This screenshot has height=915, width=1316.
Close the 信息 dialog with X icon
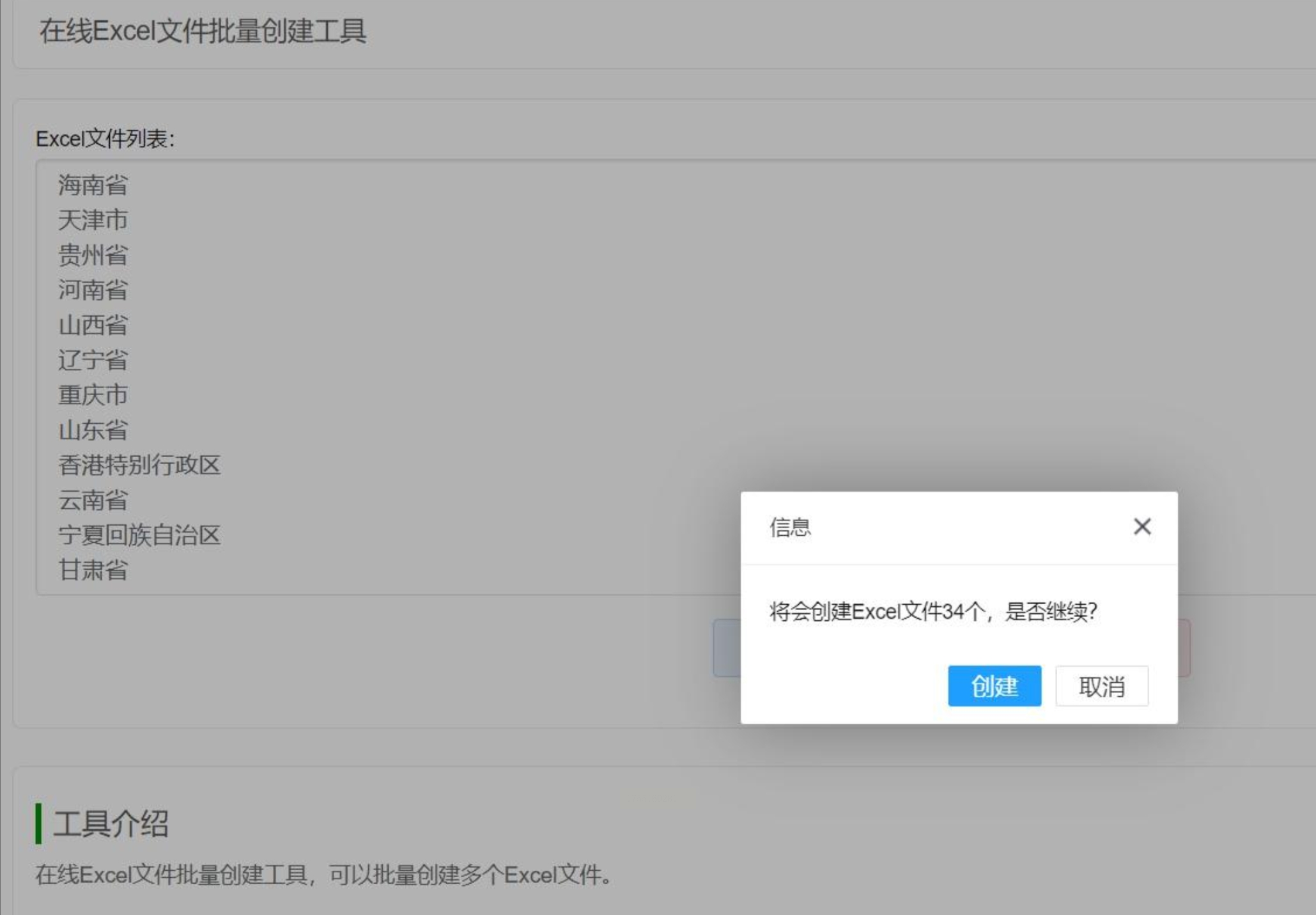tap(1142, 526)
